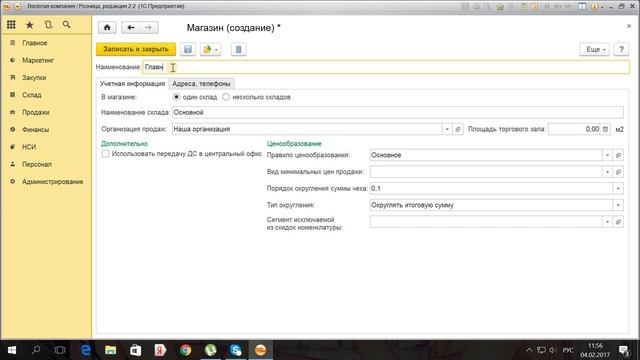This screenshot has height=360, width=640.
Task: Open Сегмент исключаемой номенклатуры item icon
Action: (618, 222)
